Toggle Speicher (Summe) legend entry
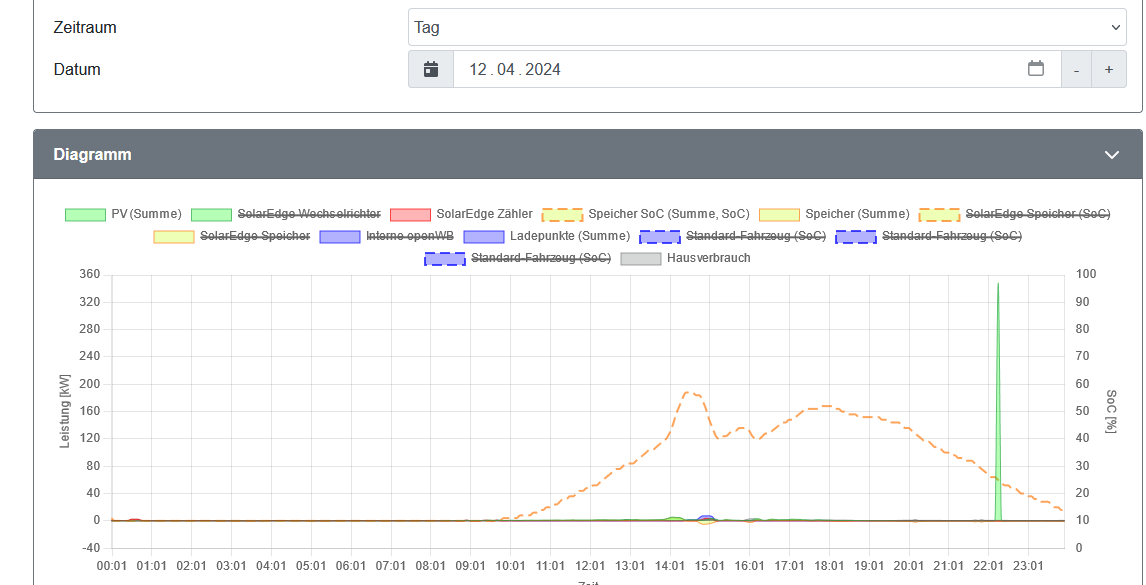 834,214
